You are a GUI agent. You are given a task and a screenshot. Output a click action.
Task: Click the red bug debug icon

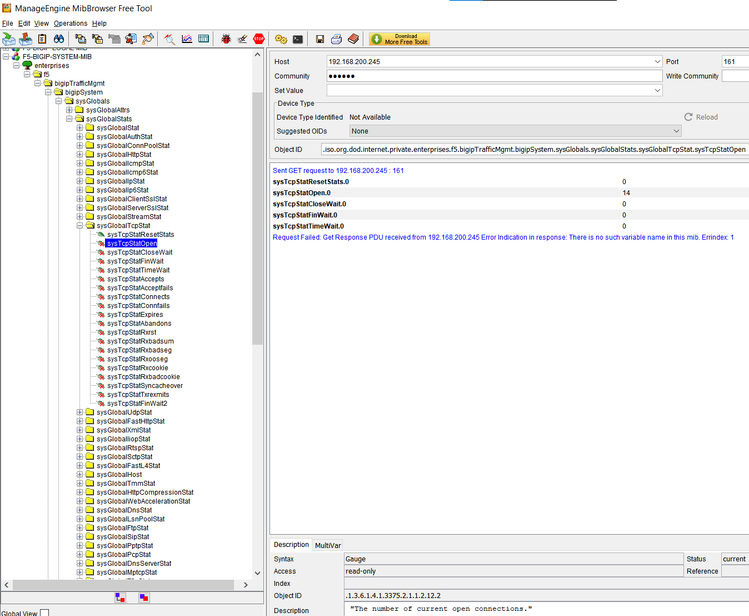226,39
